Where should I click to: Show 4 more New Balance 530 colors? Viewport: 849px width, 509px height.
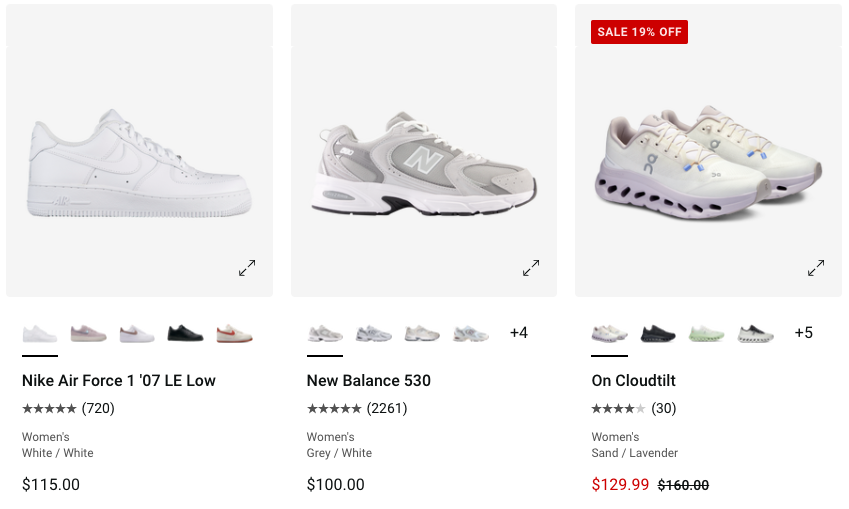(519, 333)
